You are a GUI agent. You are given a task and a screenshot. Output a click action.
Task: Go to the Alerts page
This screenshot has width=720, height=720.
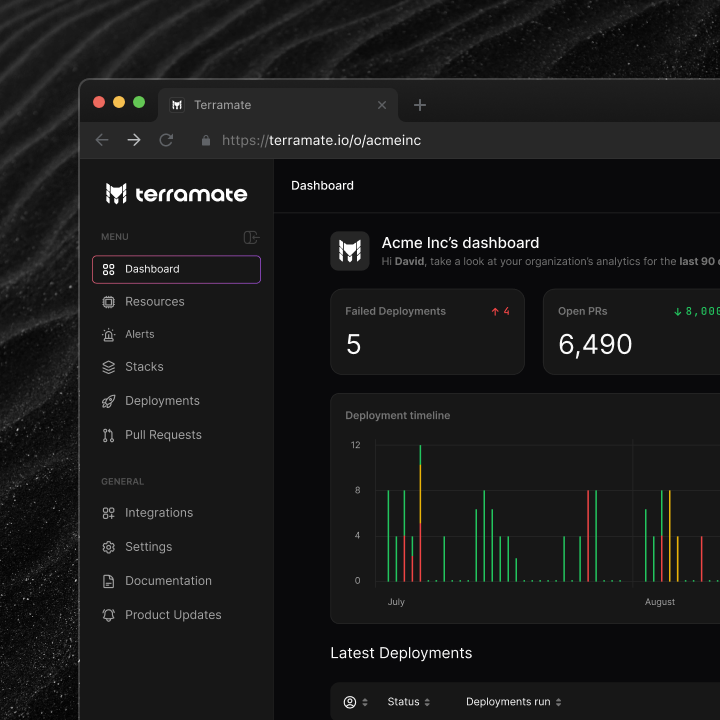pyautogui.click(x=140, y=334)
